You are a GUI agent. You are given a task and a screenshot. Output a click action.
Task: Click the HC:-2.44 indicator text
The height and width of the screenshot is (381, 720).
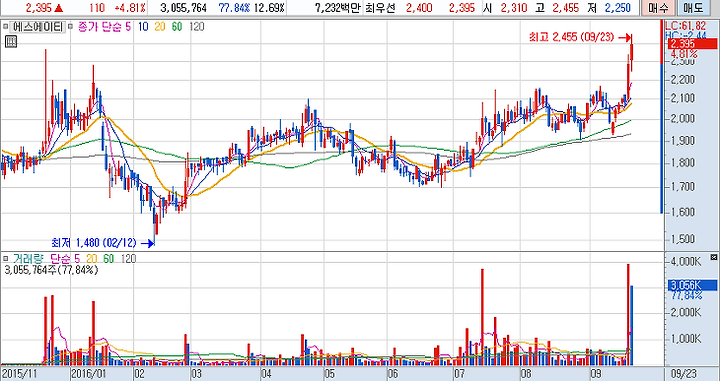coord(686,35)
